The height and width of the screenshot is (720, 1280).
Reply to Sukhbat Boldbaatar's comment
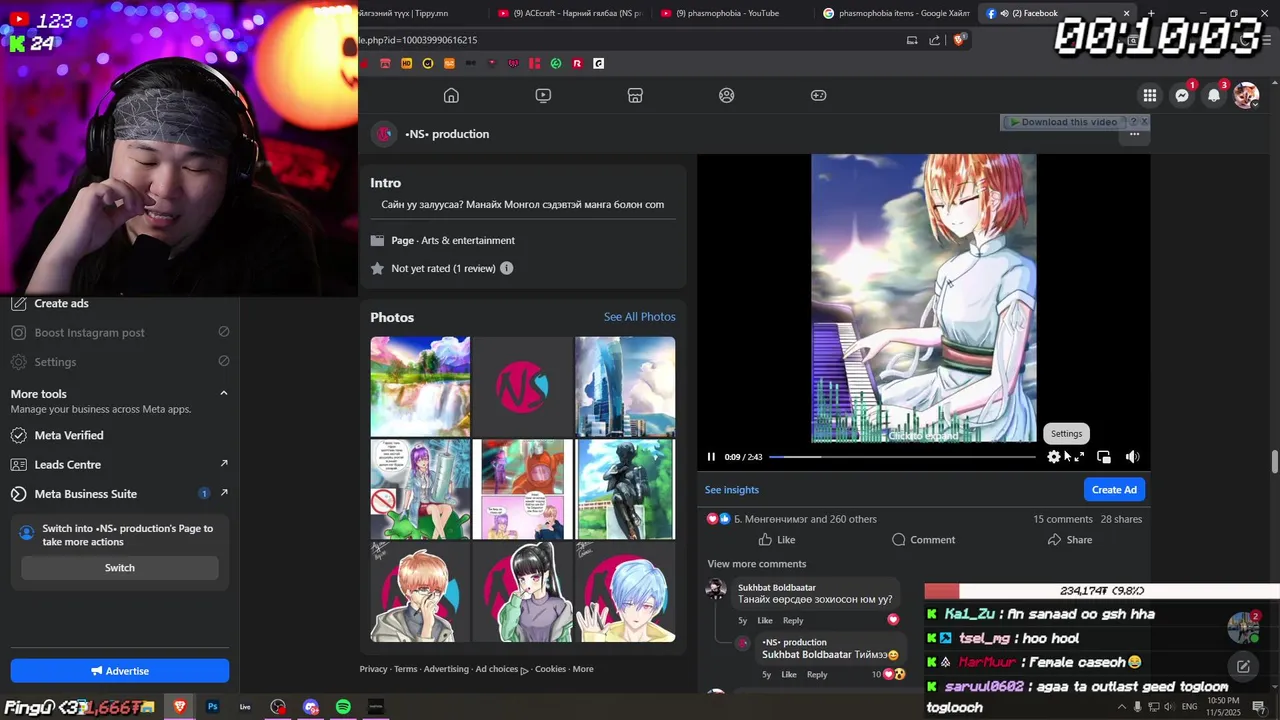(x=793, y=621)
